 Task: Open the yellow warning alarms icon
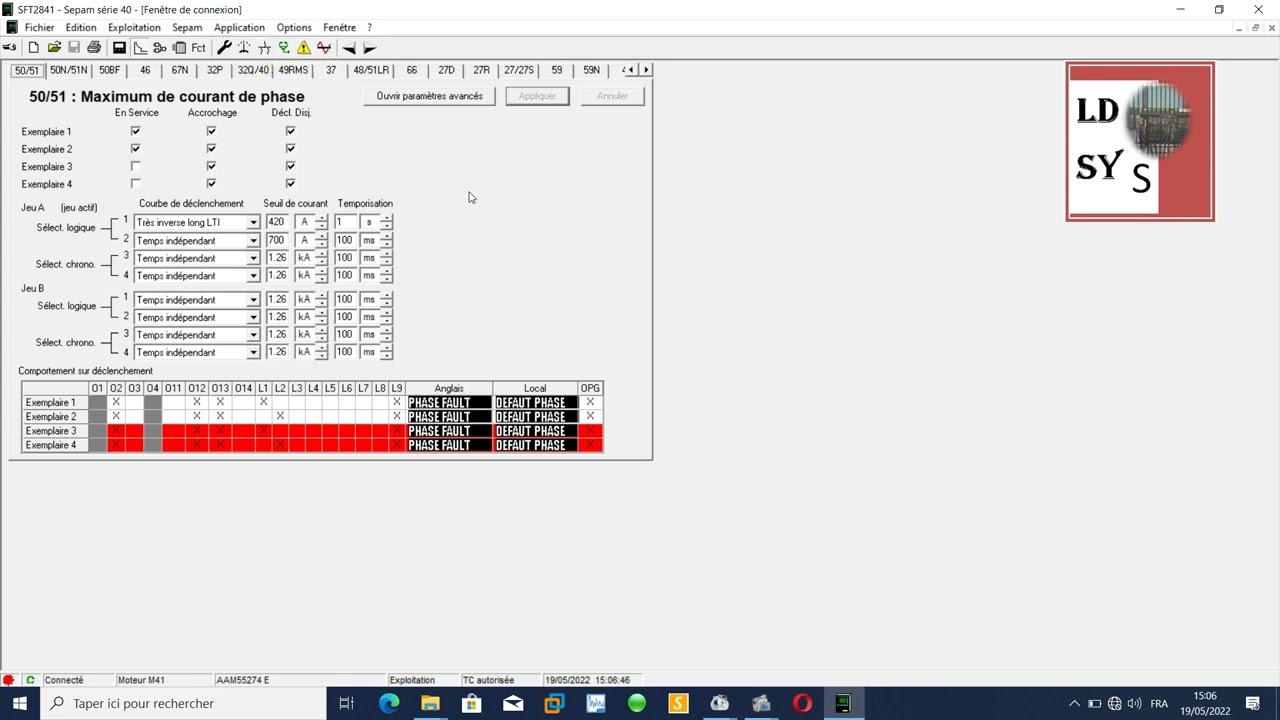tap(304, 48)
